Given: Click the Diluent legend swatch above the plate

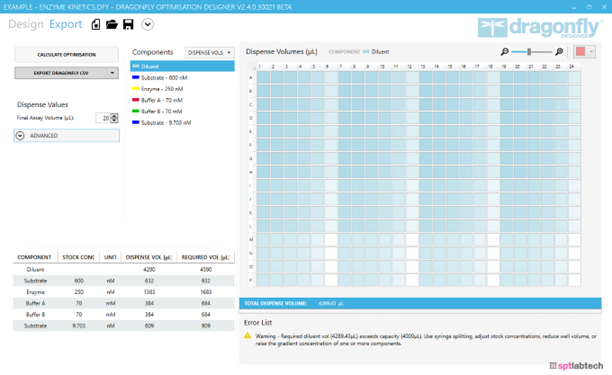Looking at the screenshot, I should tap(366, 52).
